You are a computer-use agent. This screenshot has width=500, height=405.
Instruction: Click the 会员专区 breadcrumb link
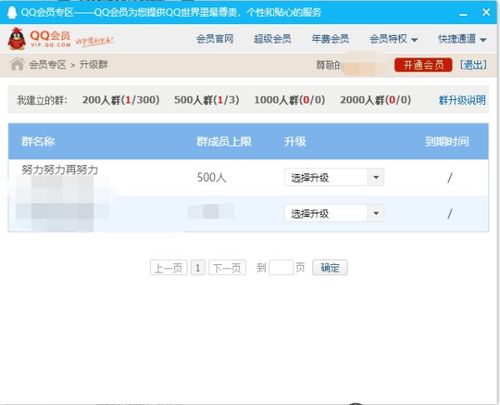point(47,64)
